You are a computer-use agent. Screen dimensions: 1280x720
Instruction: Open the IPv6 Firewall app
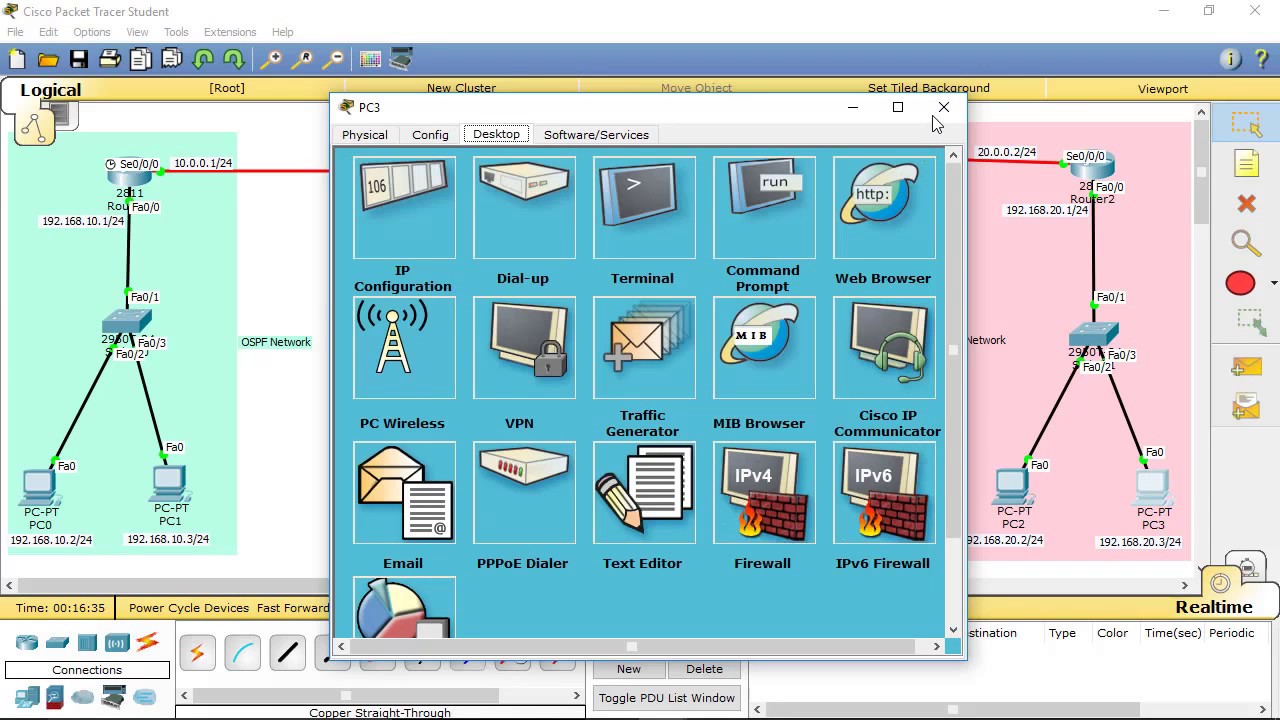[884, 492]
